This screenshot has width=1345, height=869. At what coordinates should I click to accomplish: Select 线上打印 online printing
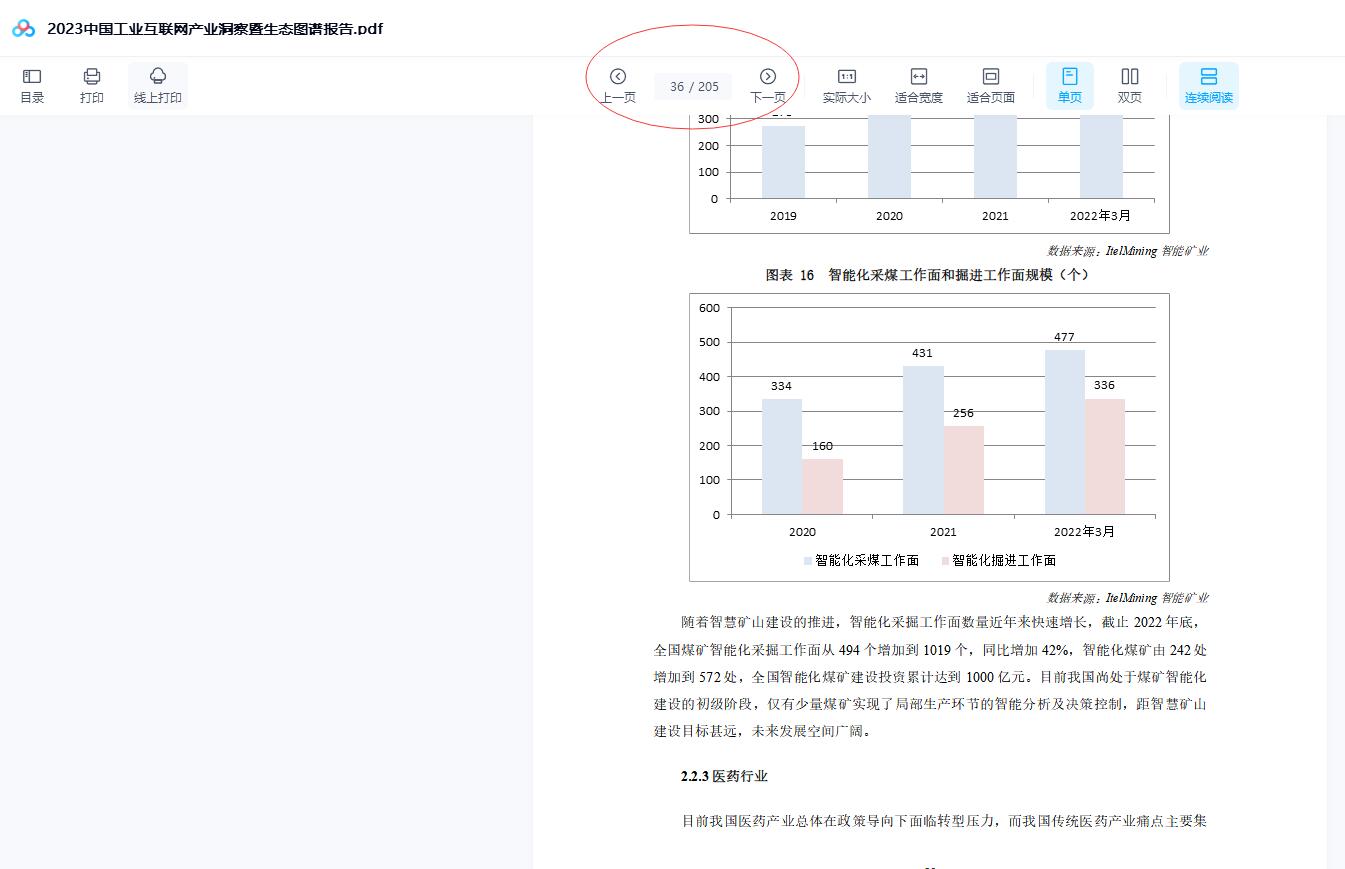tap(157, 84)
